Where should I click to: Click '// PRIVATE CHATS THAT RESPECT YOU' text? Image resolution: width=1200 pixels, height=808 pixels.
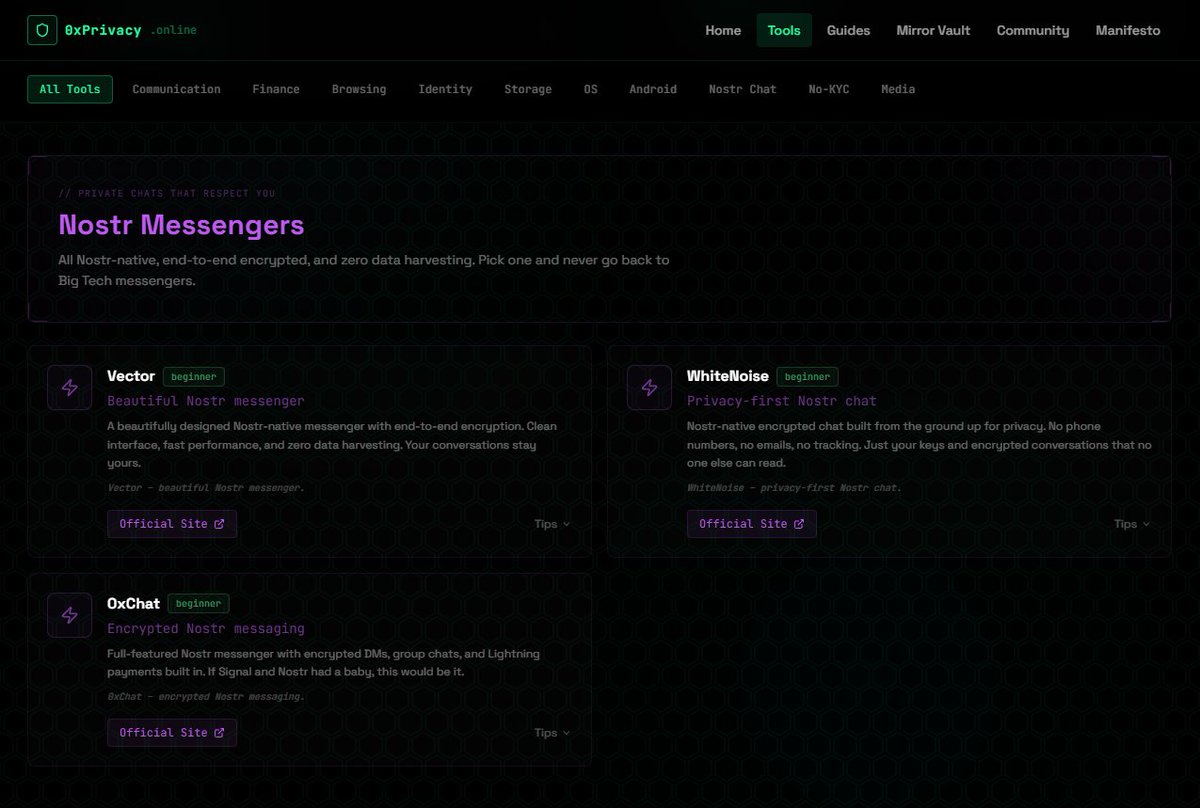click(x=167, y=193)
